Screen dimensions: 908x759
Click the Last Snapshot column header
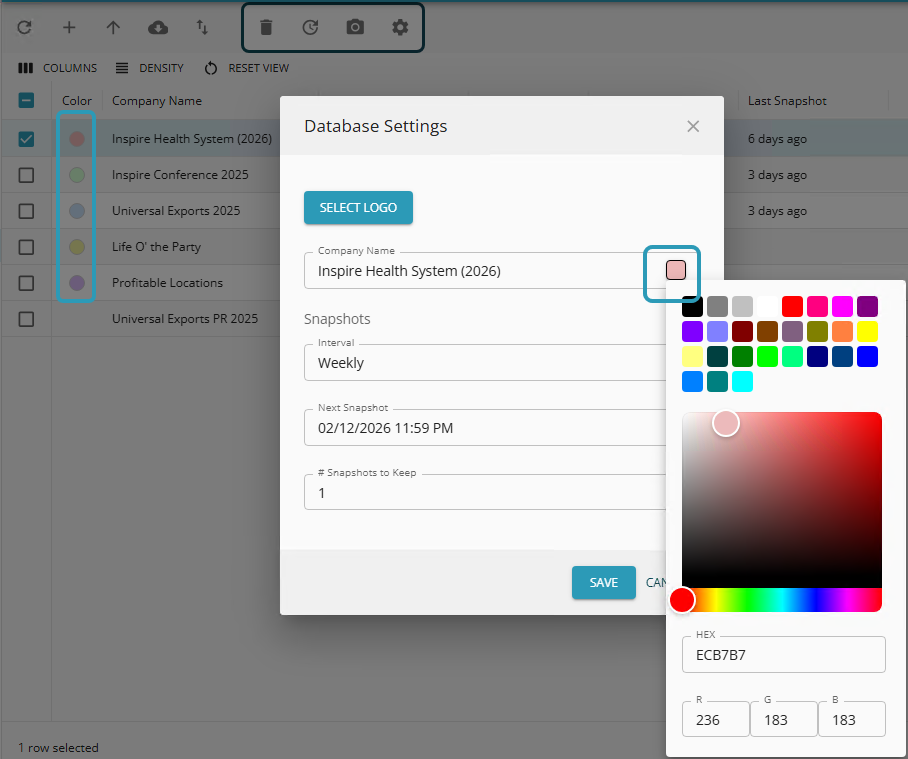click(787, 101)
